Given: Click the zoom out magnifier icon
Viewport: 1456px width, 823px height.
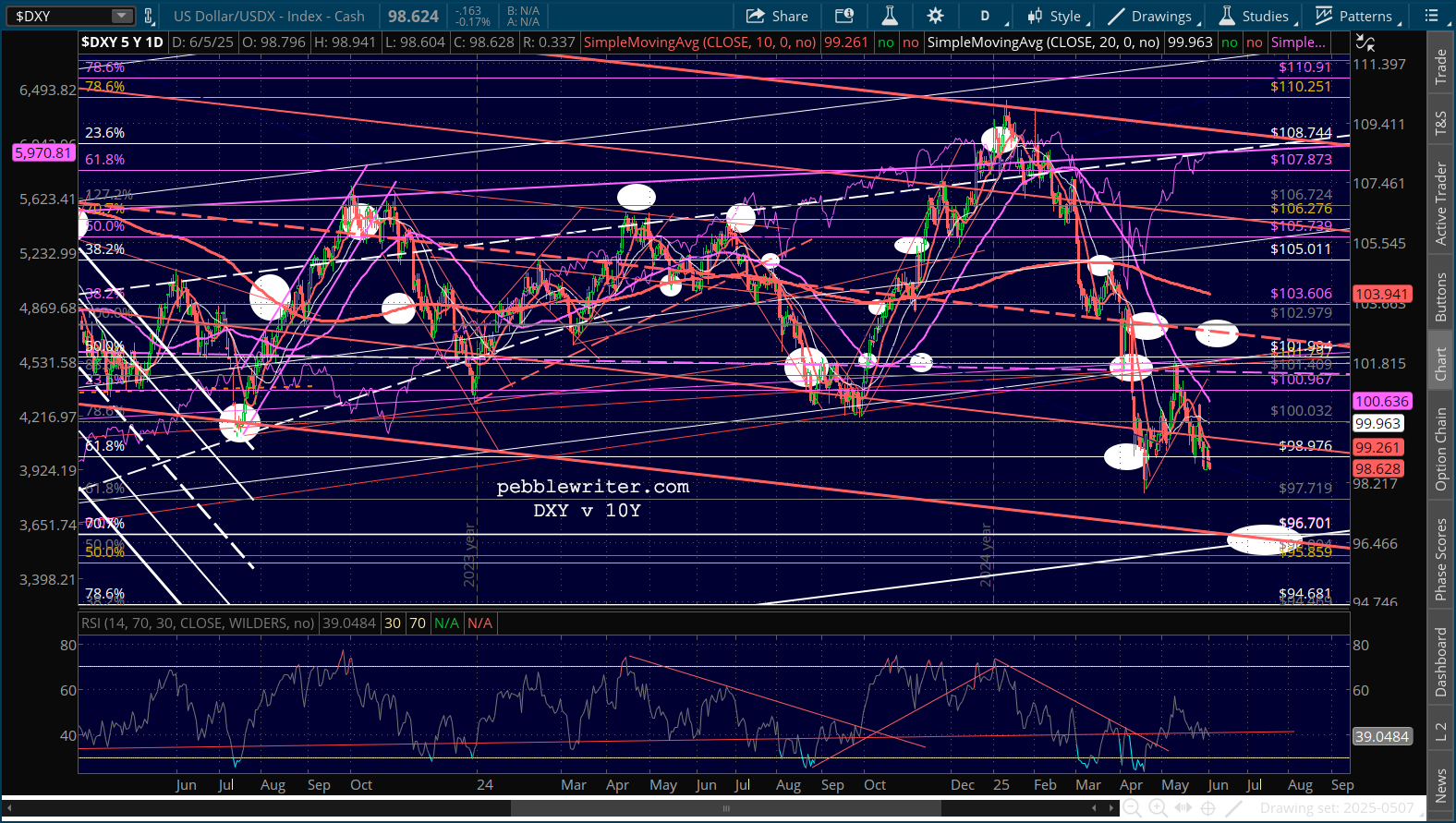Looking at the screenshot, I should [1132, 808].
